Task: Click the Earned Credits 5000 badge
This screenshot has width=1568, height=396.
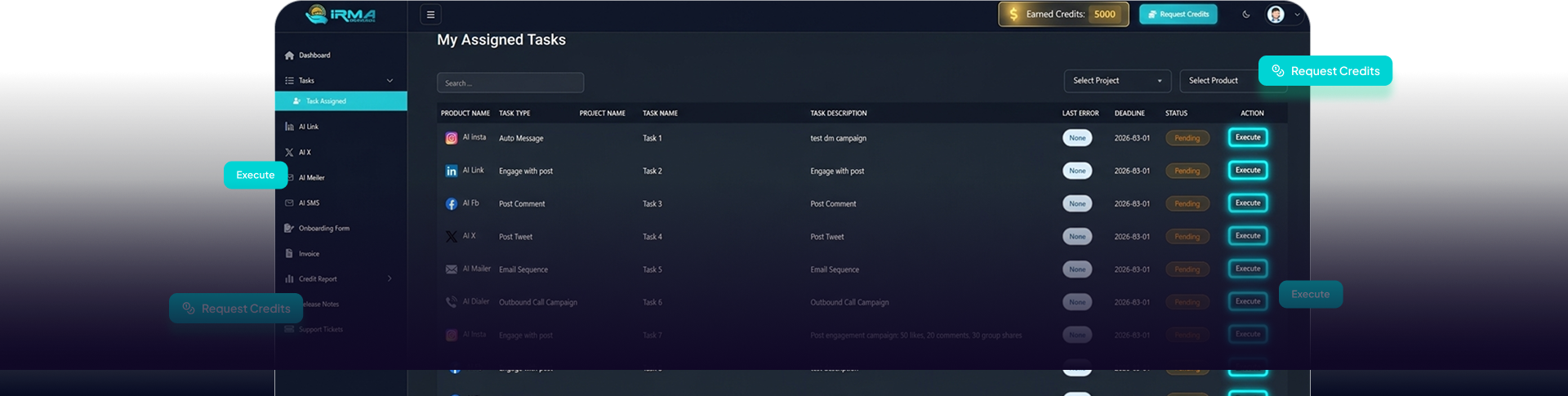Action: tap(1062, 15)
